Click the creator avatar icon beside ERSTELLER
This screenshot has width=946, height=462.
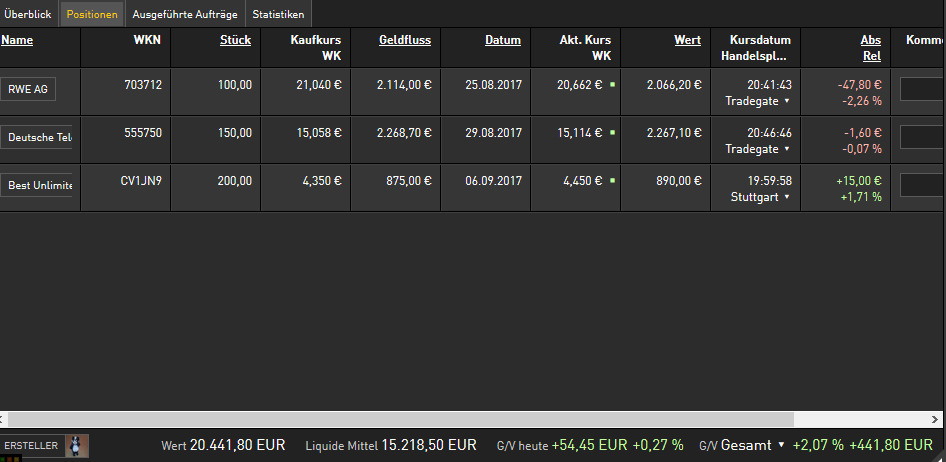coord(77,445)
